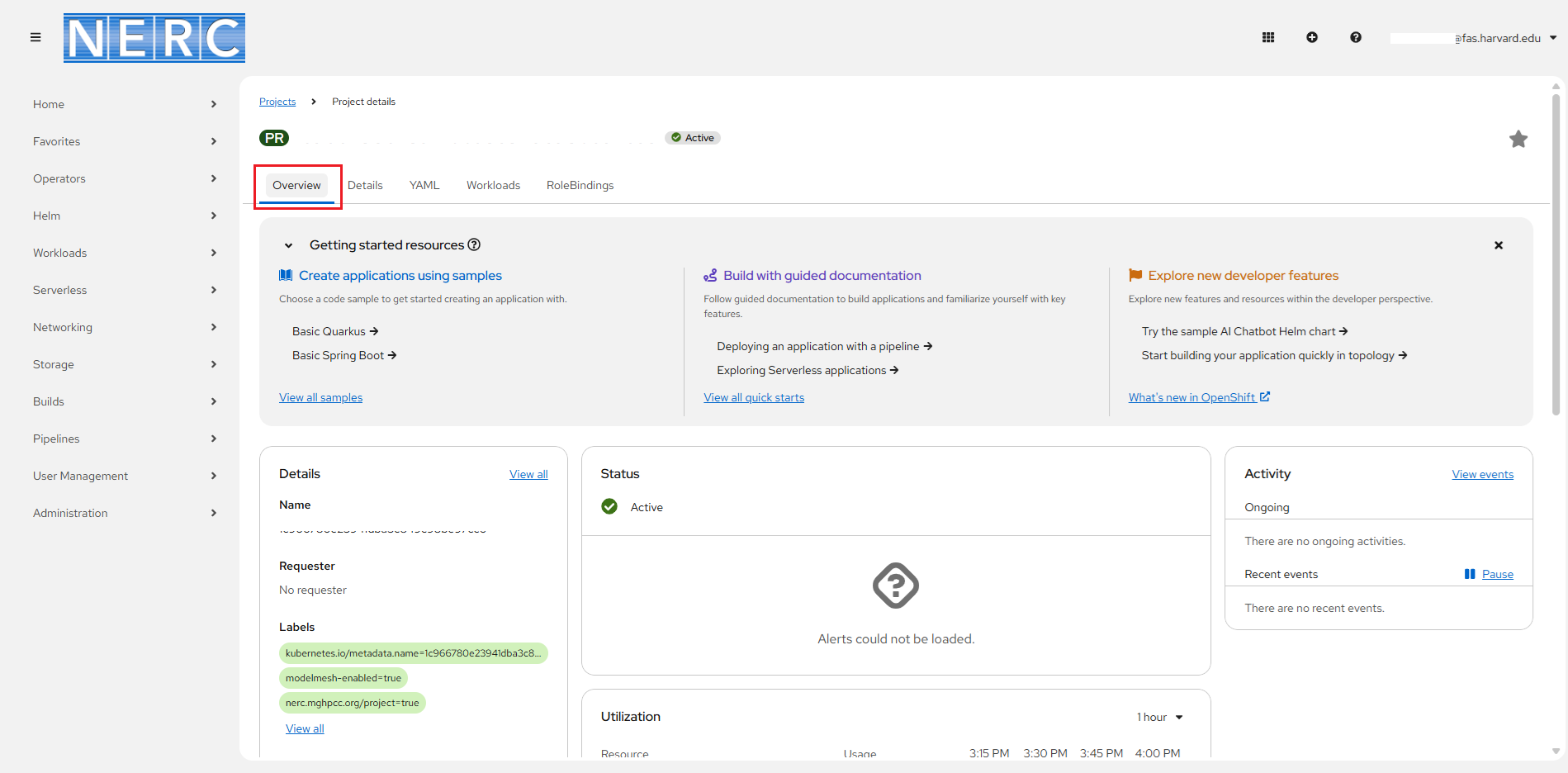Click the plus import icon in header
Screen dimensions: 1568x773
(x=1312, y=37)
